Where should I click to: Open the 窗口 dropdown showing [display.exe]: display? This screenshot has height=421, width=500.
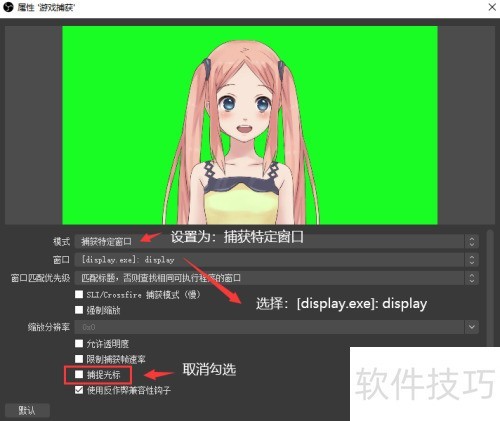[x=276, y=260]
